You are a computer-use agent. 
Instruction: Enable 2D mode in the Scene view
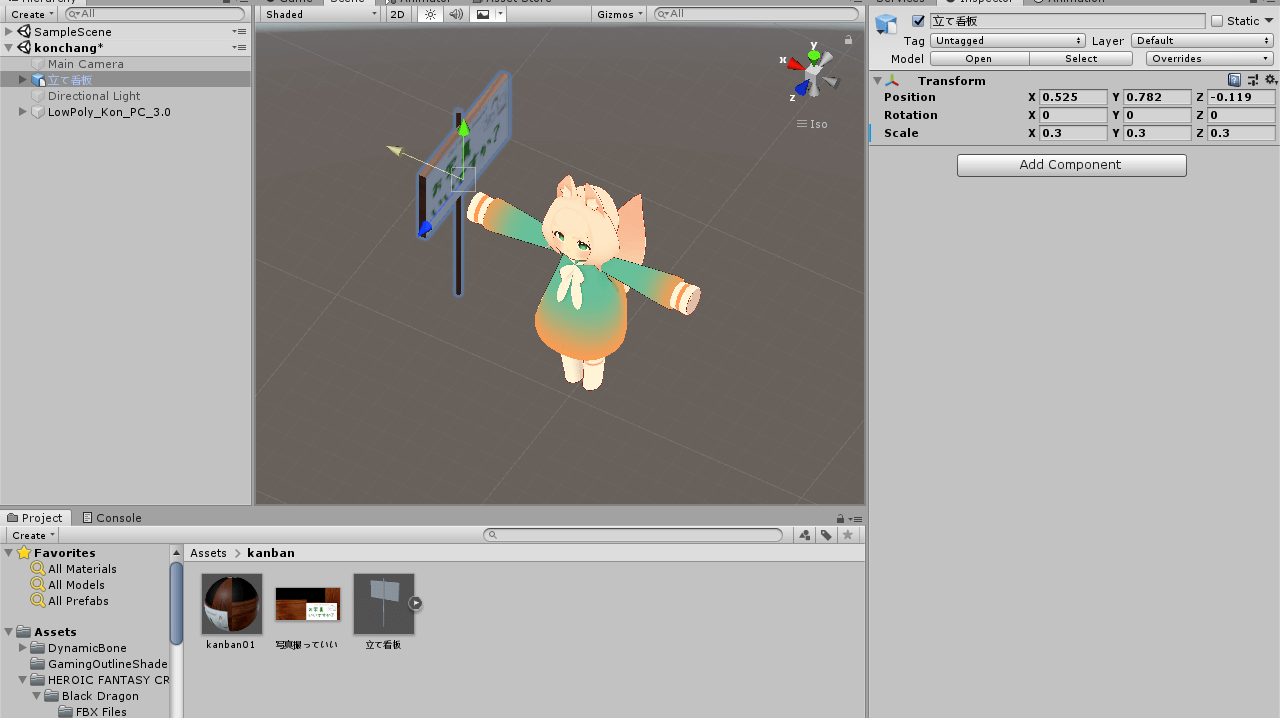(397, 14)
